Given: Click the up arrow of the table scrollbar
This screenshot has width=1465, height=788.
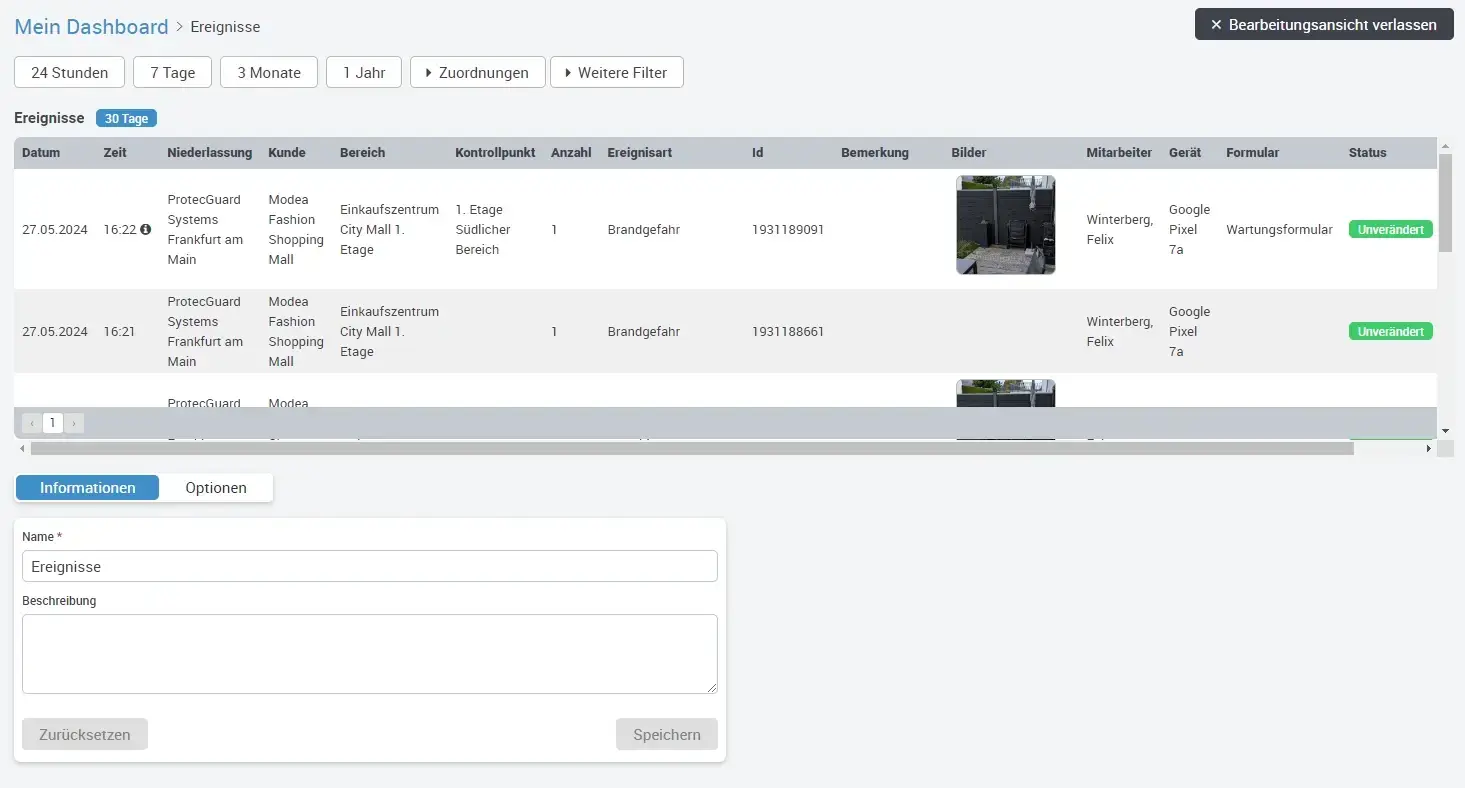Looking at the screenshot, I should pos(1445,146).
